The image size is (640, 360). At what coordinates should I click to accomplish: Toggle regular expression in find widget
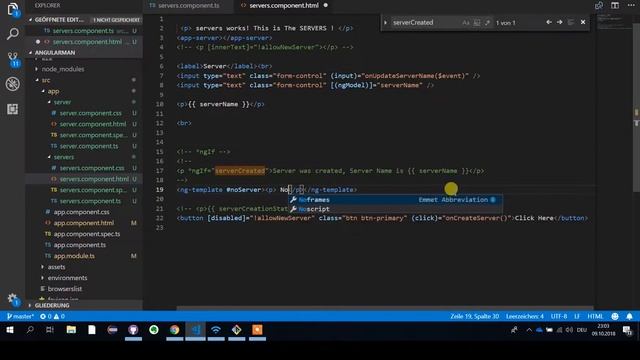coord(487,23)
